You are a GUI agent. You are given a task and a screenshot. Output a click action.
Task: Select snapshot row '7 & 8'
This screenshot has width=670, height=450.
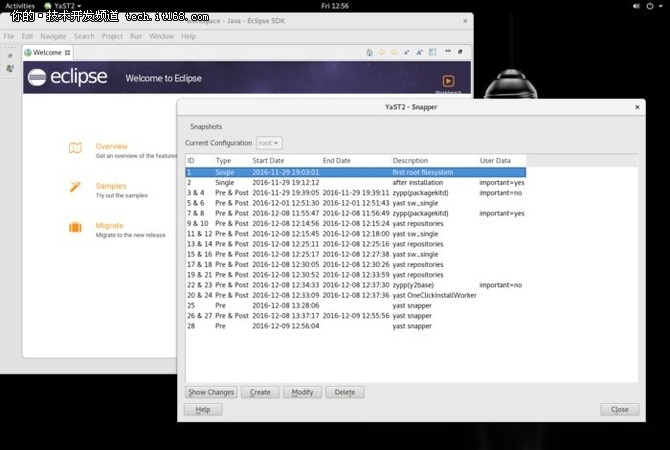356,213
